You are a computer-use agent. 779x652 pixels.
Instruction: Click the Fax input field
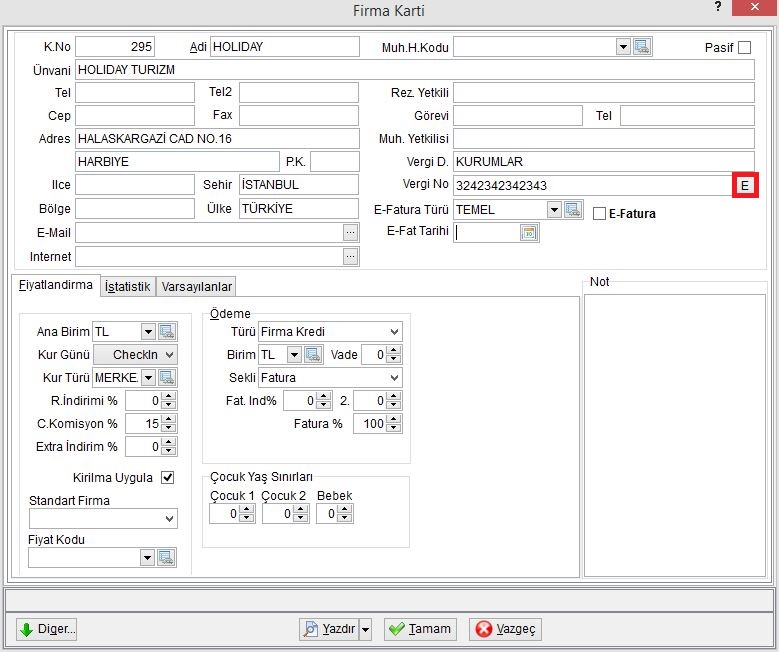point(299,115)
